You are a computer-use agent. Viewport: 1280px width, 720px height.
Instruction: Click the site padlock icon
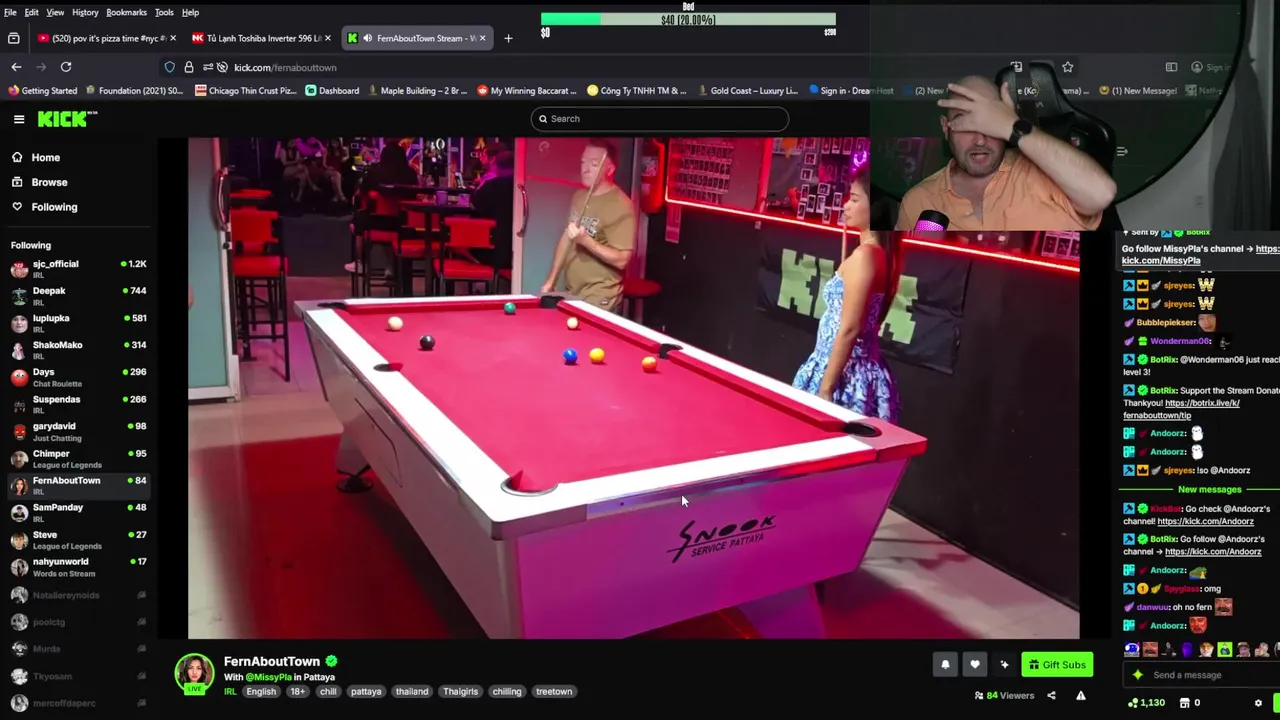point(189,67)
